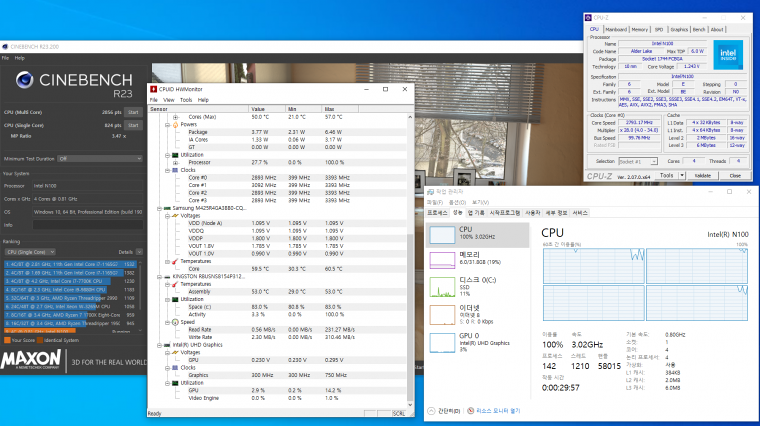
Task: Switch to Bench tab in CPU-Z
Action: 699,30
